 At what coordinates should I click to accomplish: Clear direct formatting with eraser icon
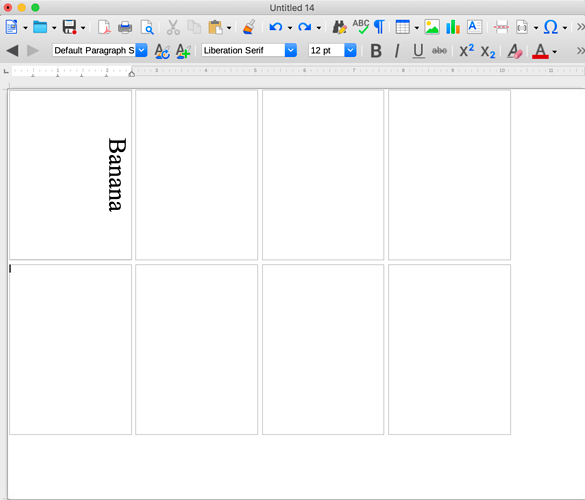514,51
